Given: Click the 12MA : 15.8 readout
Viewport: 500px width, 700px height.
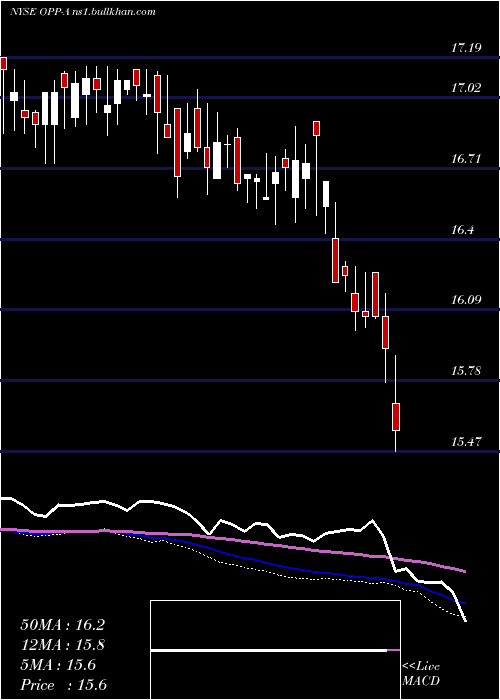Looking at the screenshot, I should [x=62, y=645].
